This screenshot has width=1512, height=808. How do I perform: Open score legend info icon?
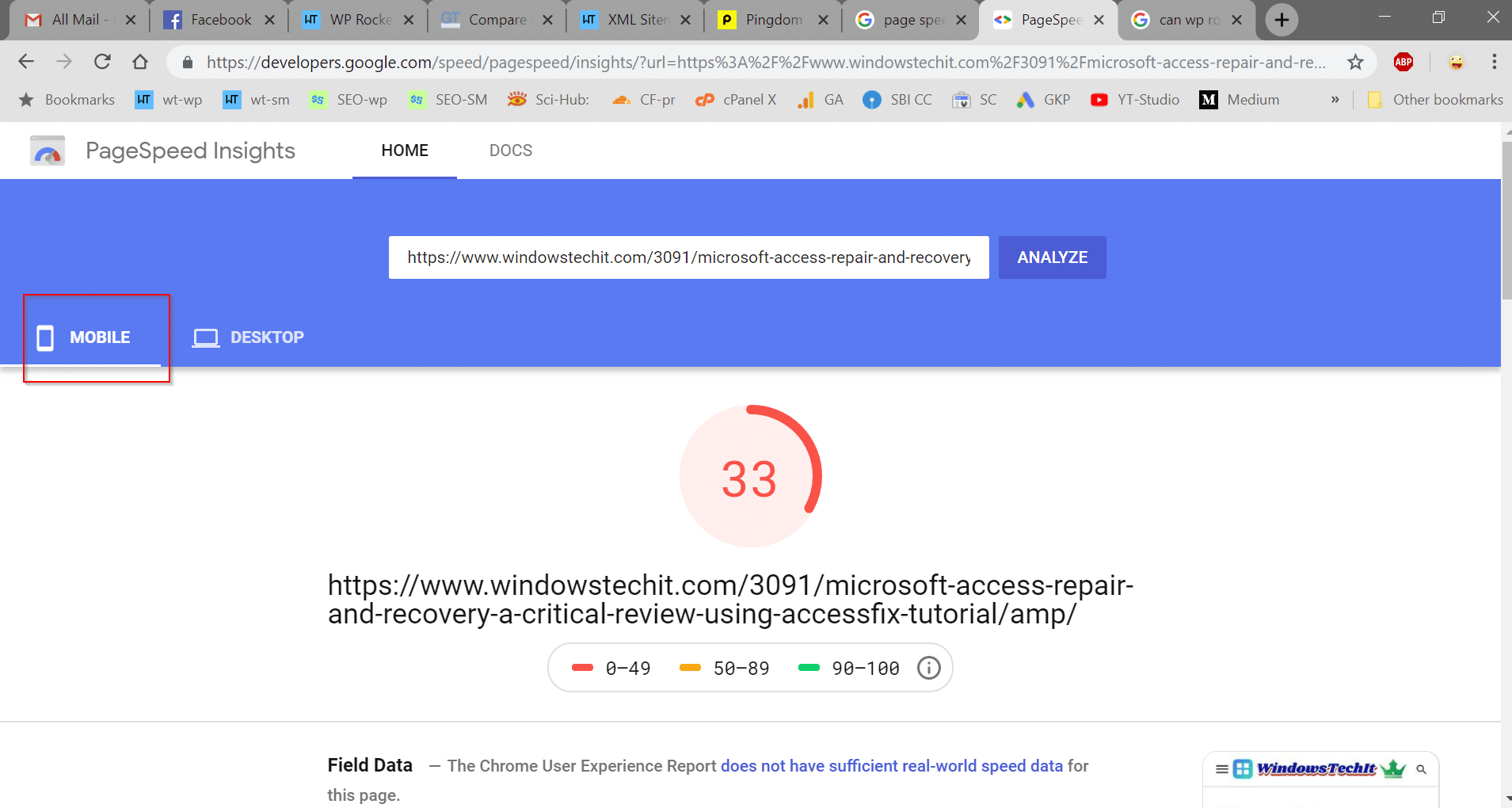[x=928, y=668]
